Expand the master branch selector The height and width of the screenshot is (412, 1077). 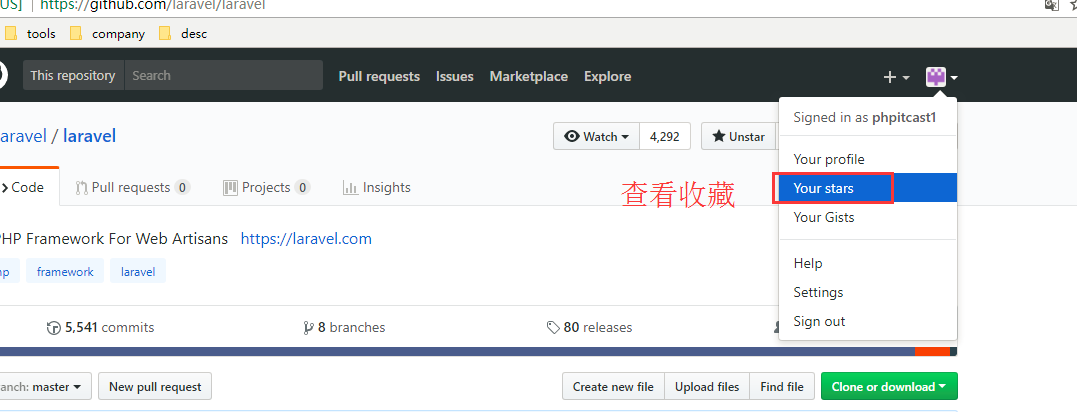46,387
